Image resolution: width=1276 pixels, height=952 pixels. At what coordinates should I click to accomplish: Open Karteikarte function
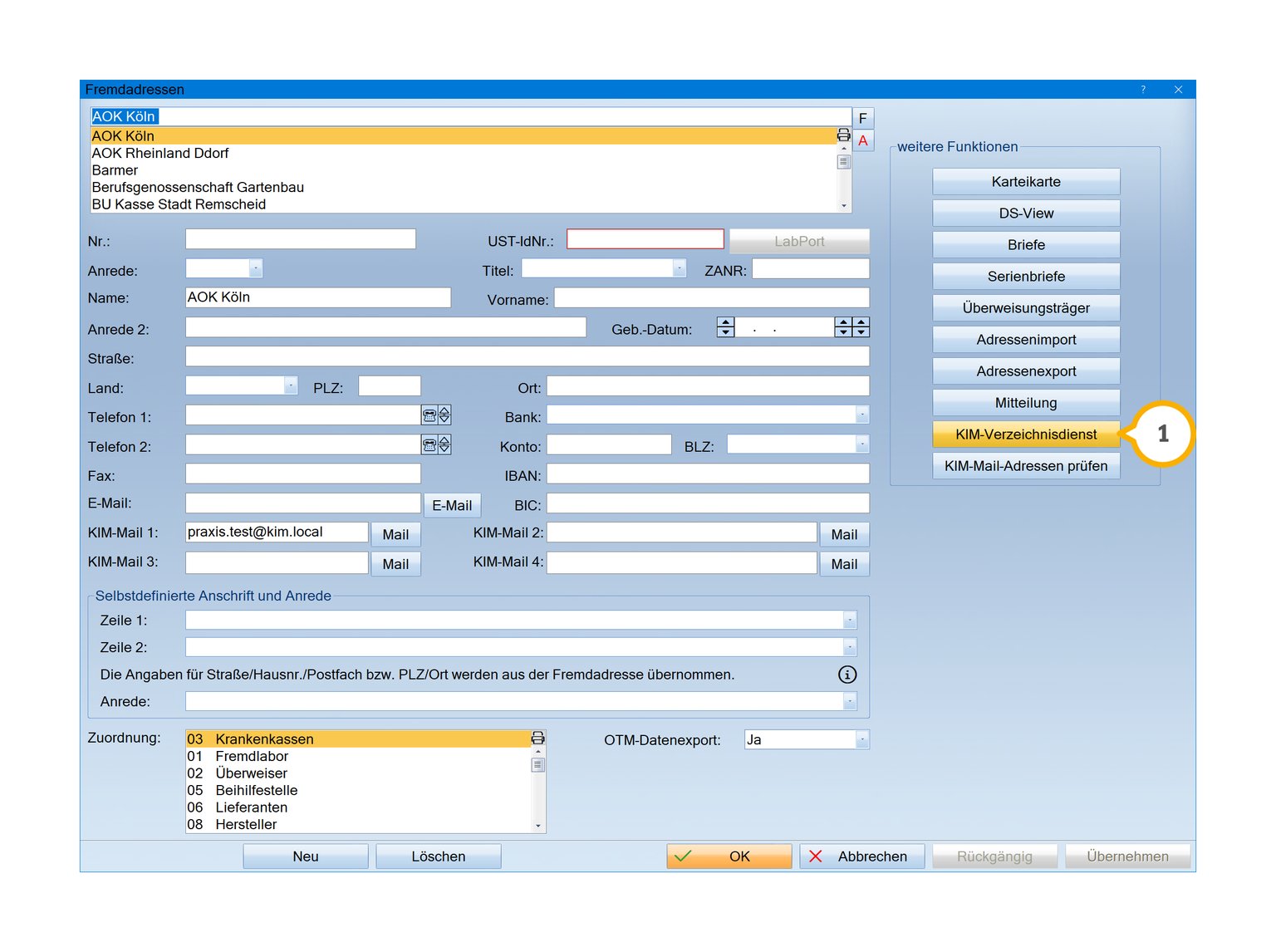pyautogui.click(x=1026, y=182)
